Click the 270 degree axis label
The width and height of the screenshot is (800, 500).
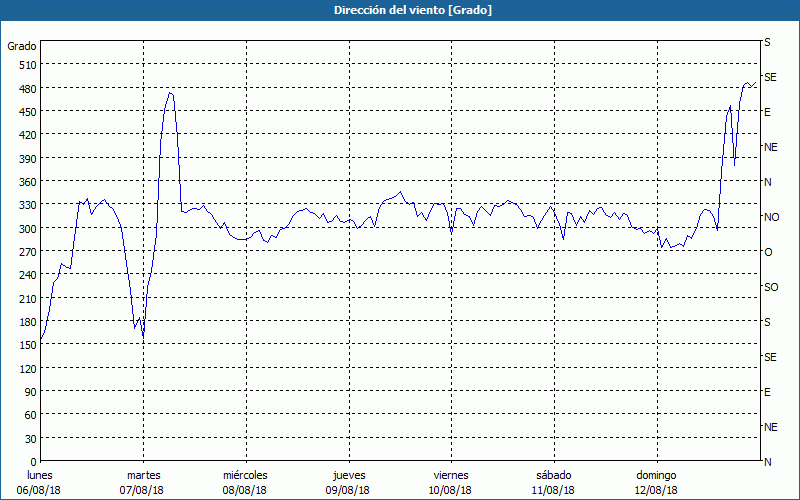pos(28,252)
